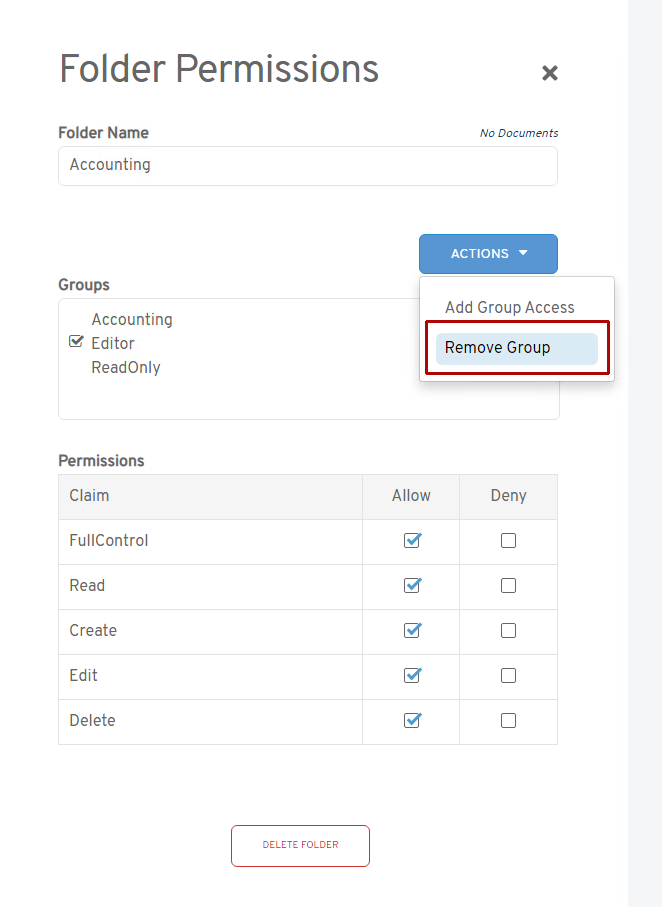The image size is (662, 907).
Task: Check Deny for Delete permission
Action: 508,721
